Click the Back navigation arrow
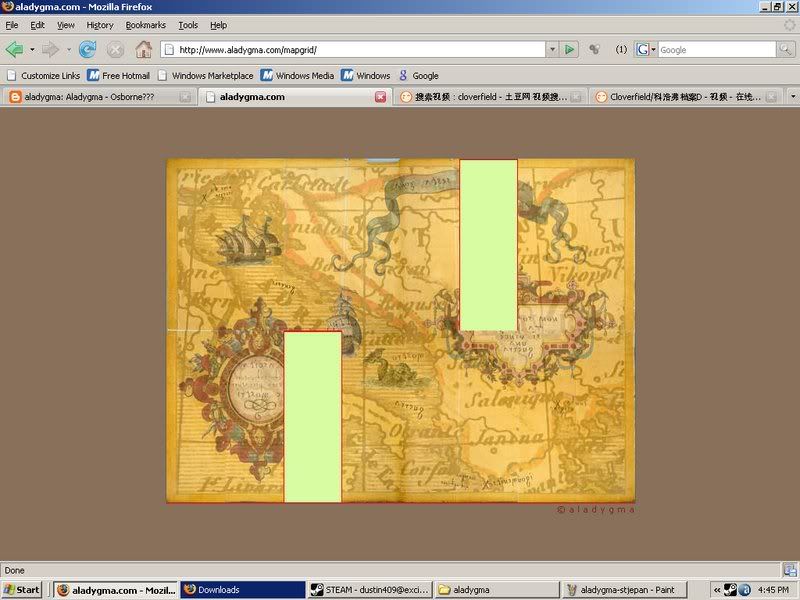 click(14, 49)
